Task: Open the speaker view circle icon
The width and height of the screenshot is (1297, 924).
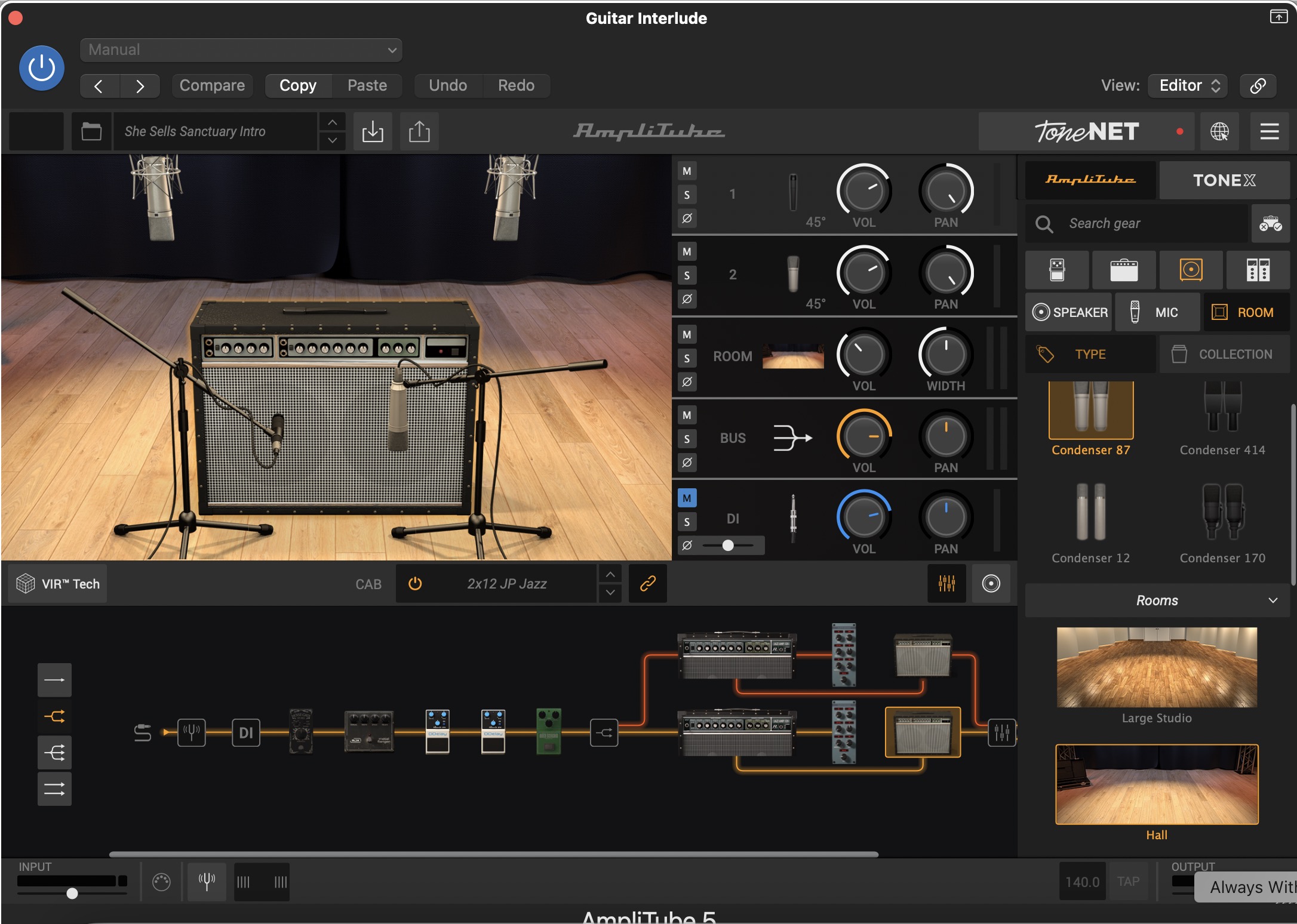Action: [991, 584]
